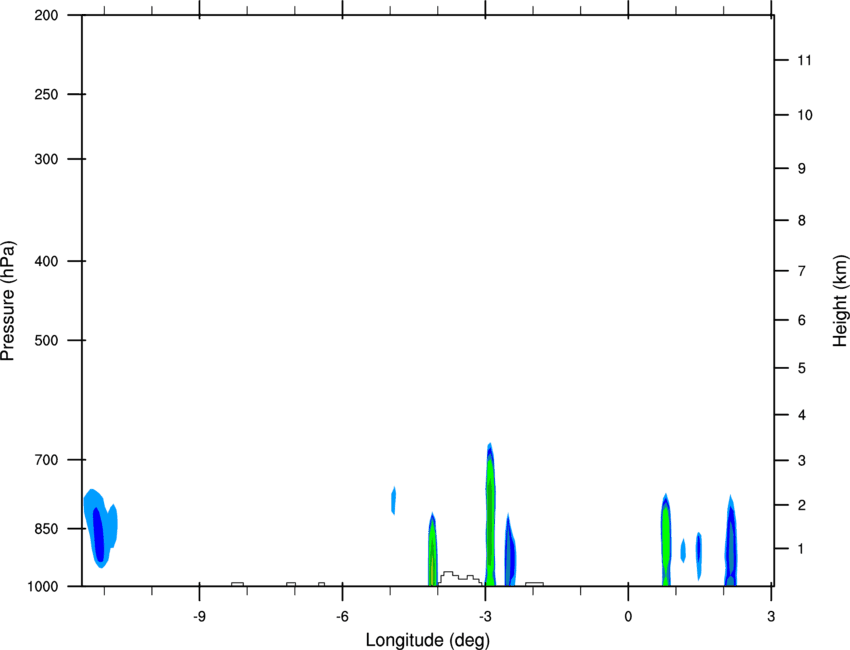
Task: Click the 0 longitude tick label
Action: 628,617
